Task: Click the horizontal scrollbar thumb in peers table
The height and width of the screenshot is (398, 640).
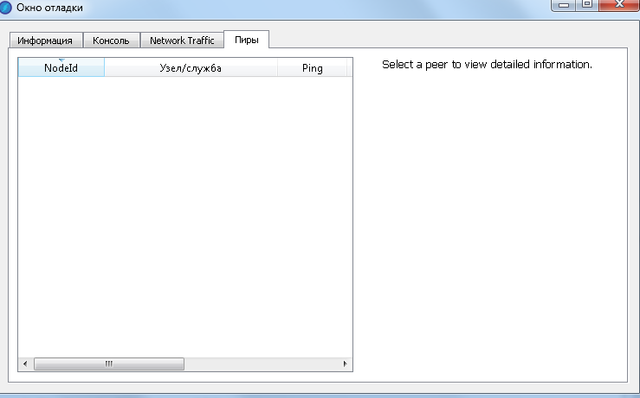Action: tap(109, 364)
